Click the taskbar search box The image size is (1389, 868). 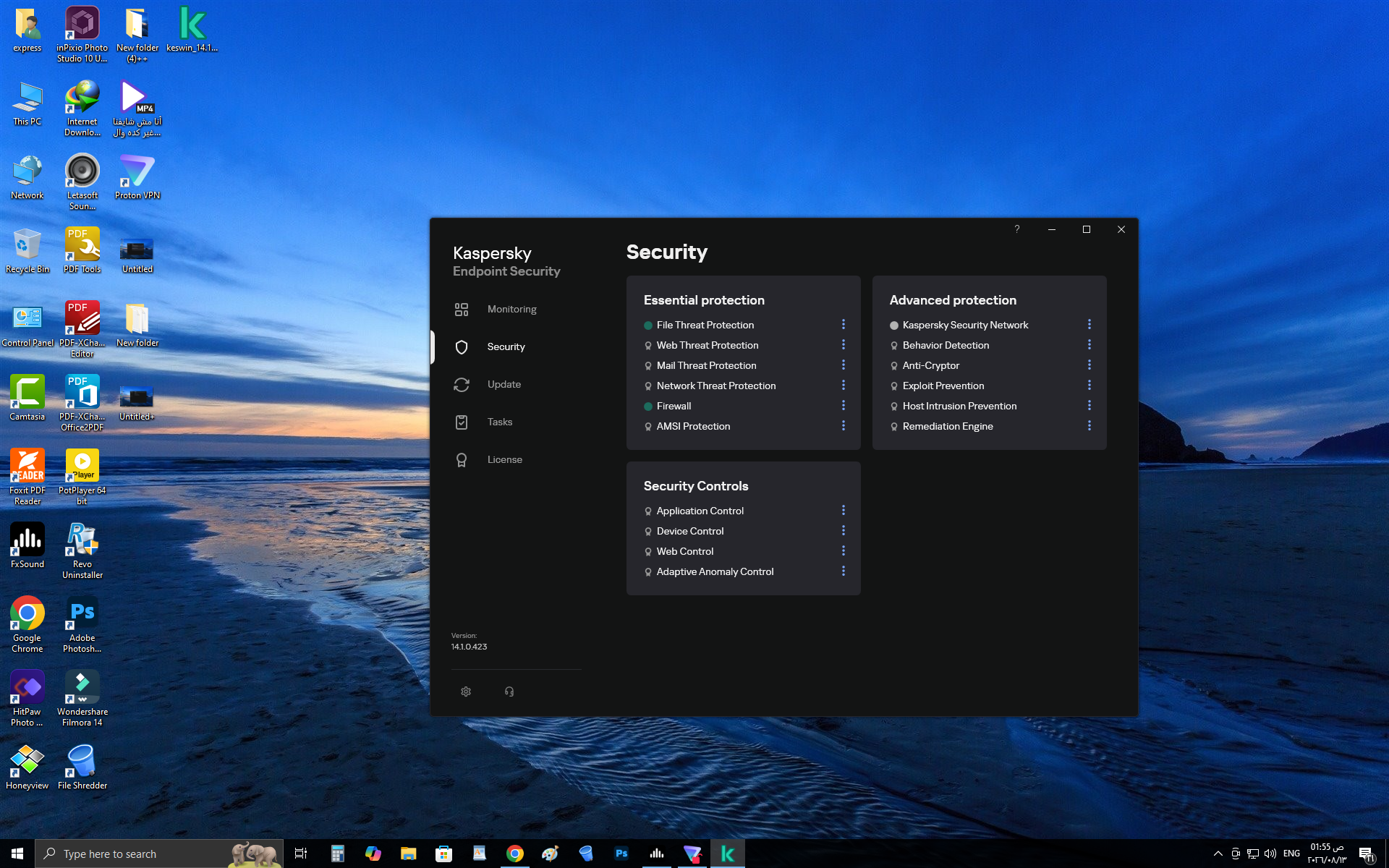pyautogui.click(x=159, y=854)
